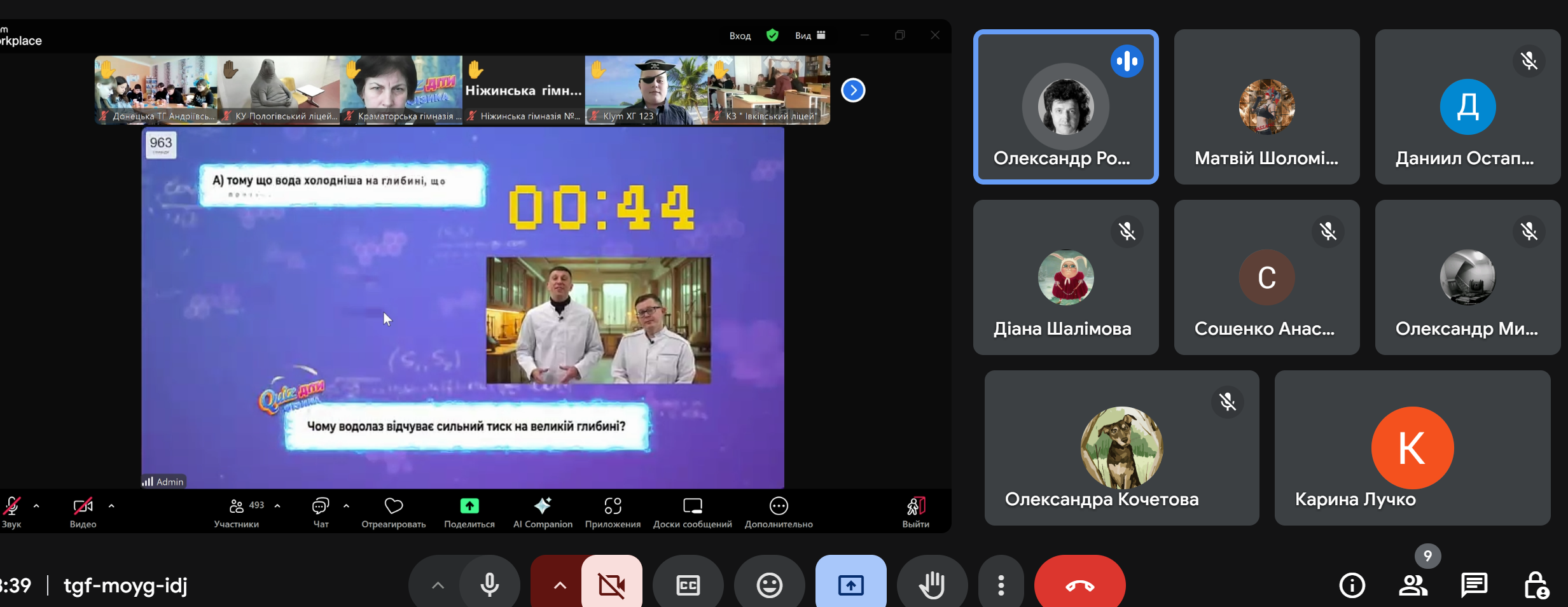Screen dimensions: 1568x607
Task: Open Zoom video options arrow
Action: coord(111,506)
